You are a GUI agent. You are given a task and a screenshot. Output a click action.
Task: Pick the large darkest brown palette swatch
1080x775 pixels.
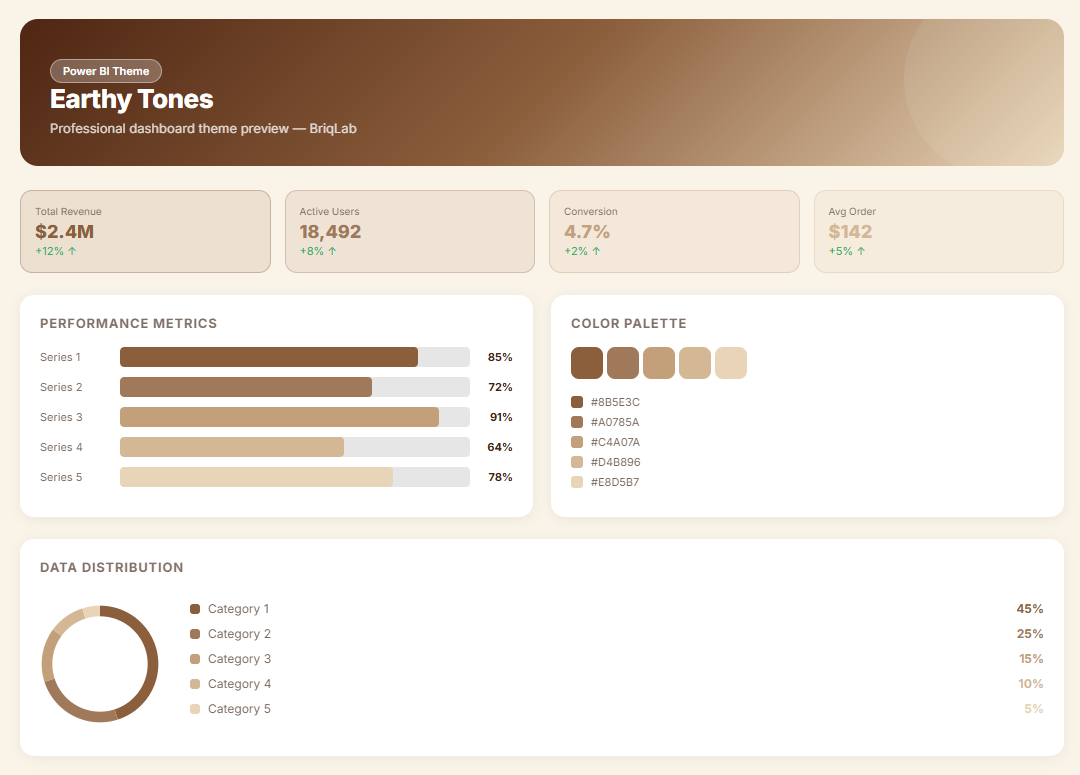coord(587,363)
